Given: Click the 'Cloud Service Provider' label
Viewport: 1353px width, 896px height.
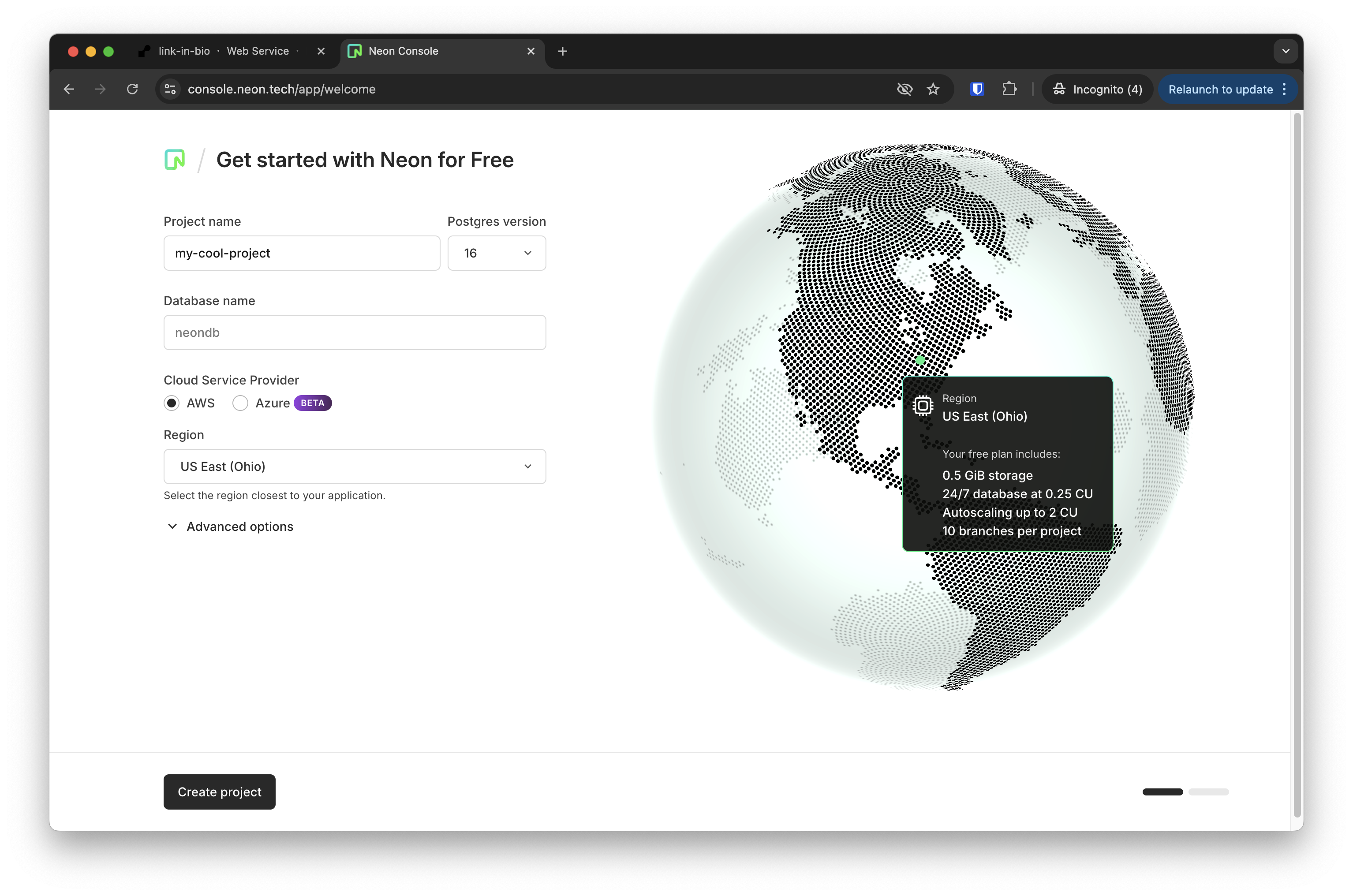Looking at the screenshot, I should (232, 380).
